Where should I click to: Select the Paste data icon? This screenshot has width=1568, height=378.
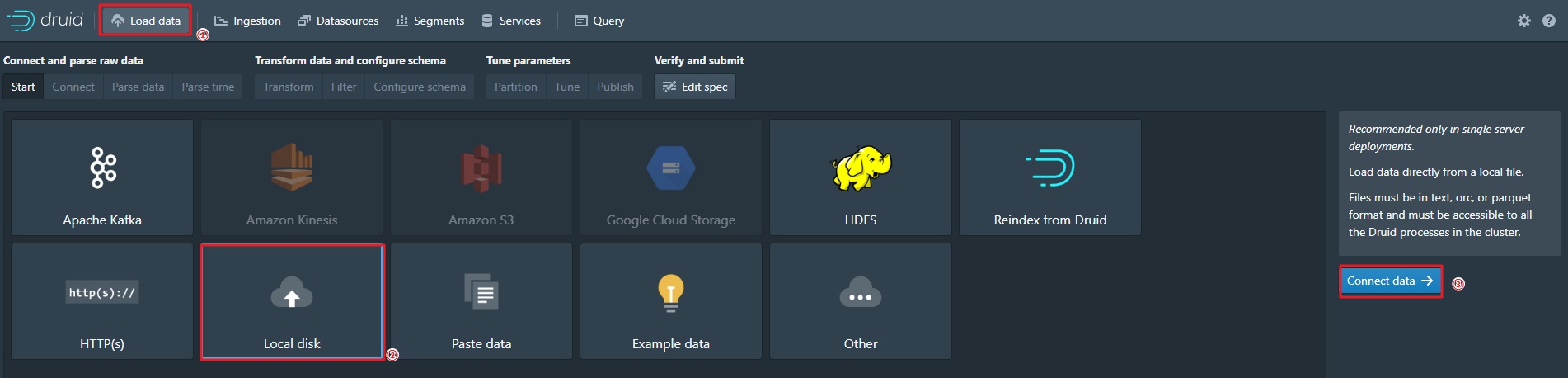[481, 292]
